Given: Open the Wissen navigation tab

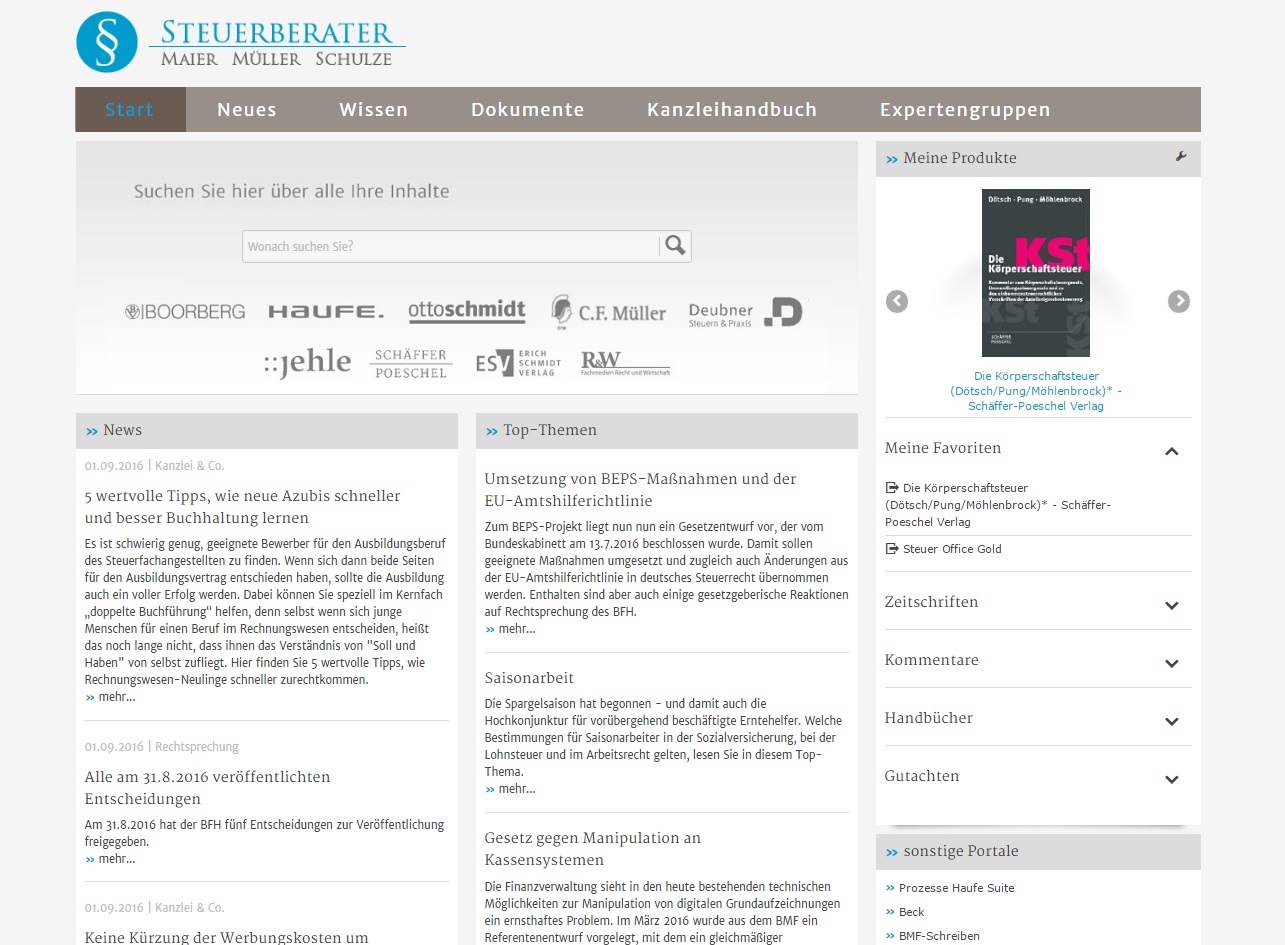Looking at the screenshot, I should (373, 110).
